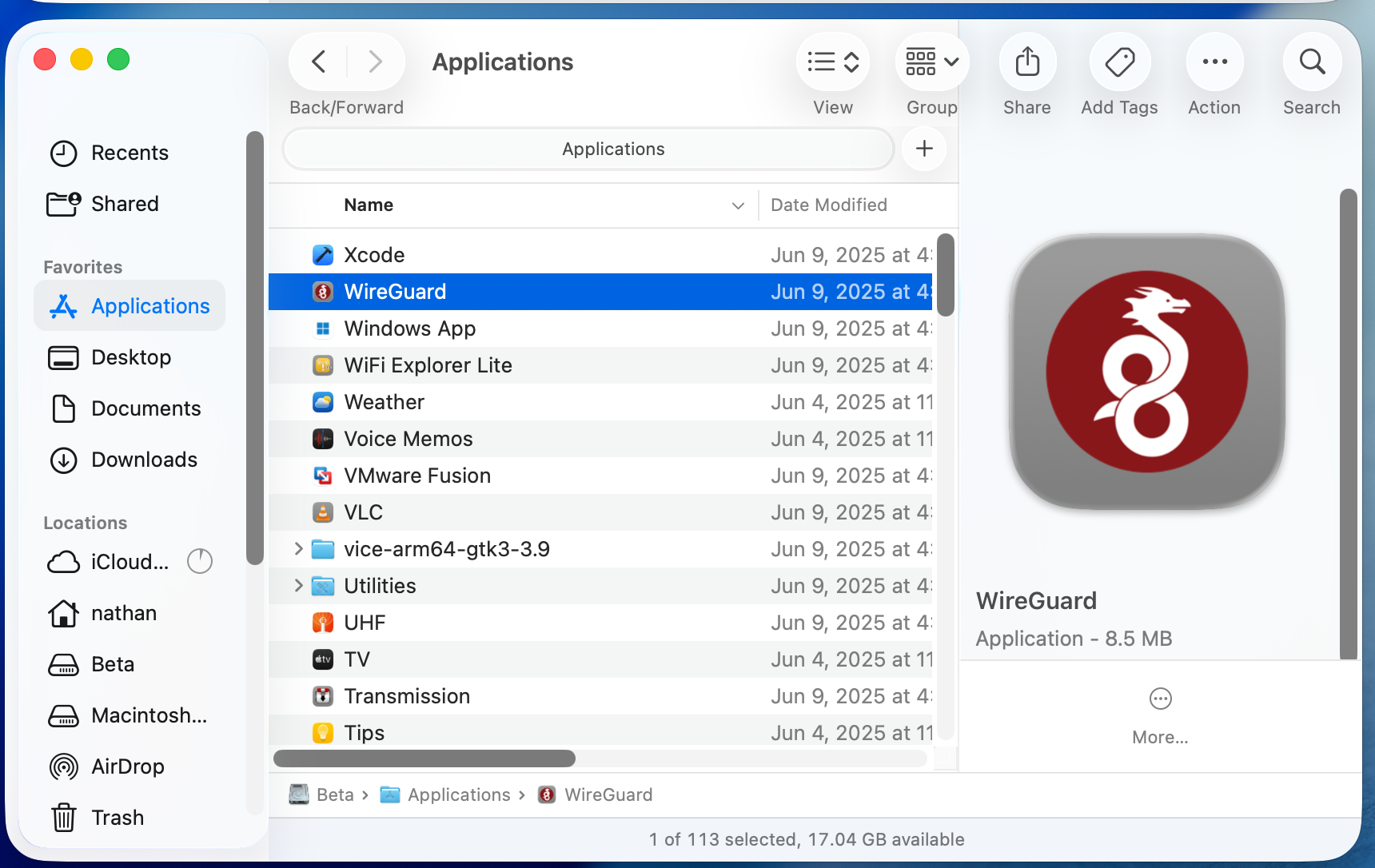Click WireGuard in the path bar
The width and height of the screenshot is (1375, 868).
[x=596, y=794]
